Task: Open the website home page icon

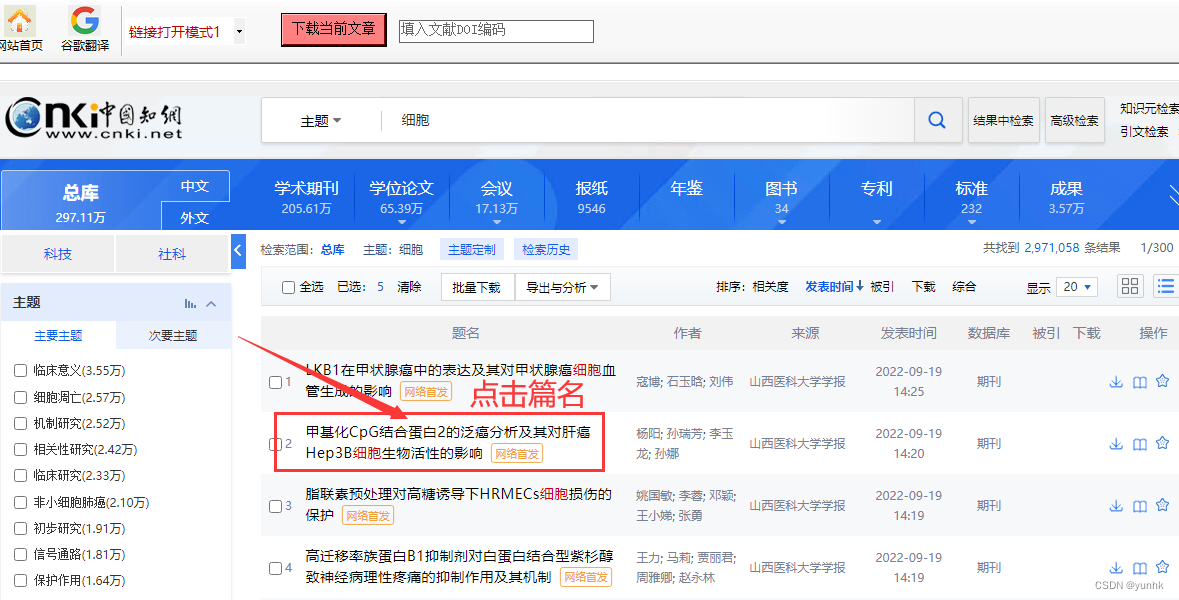Action: tap(21, 20)
